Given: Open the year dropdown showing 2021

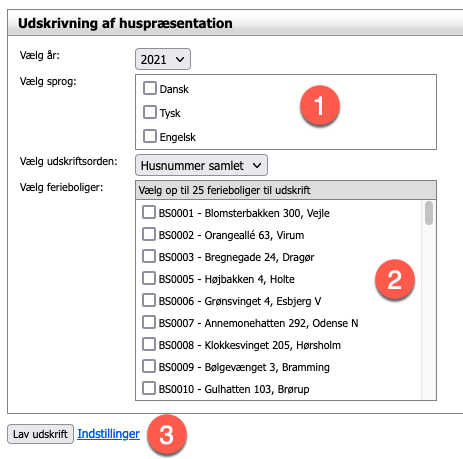Looking at the screenshot, I should (163, 59).
